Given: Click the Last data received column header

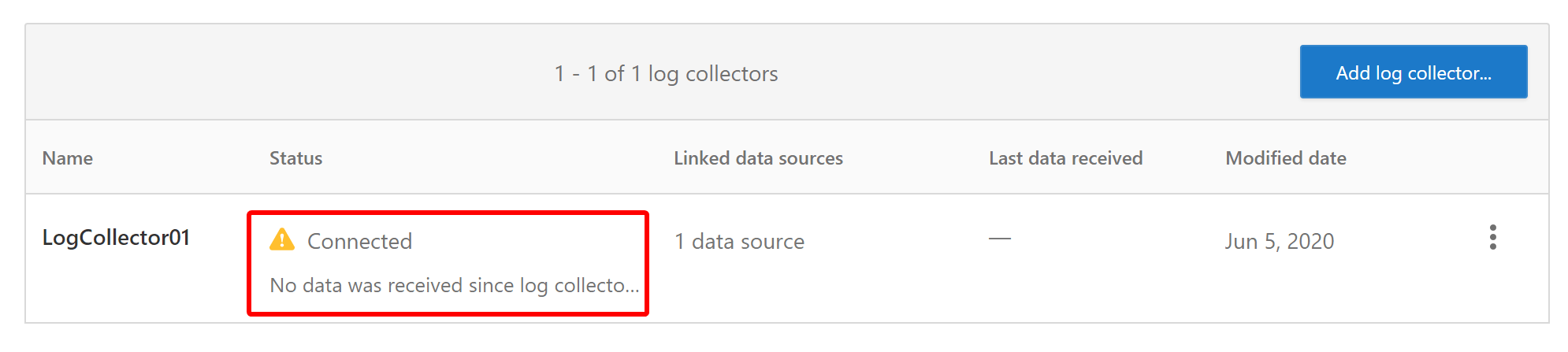Looking at the screenshot, I should point(1065,158).
